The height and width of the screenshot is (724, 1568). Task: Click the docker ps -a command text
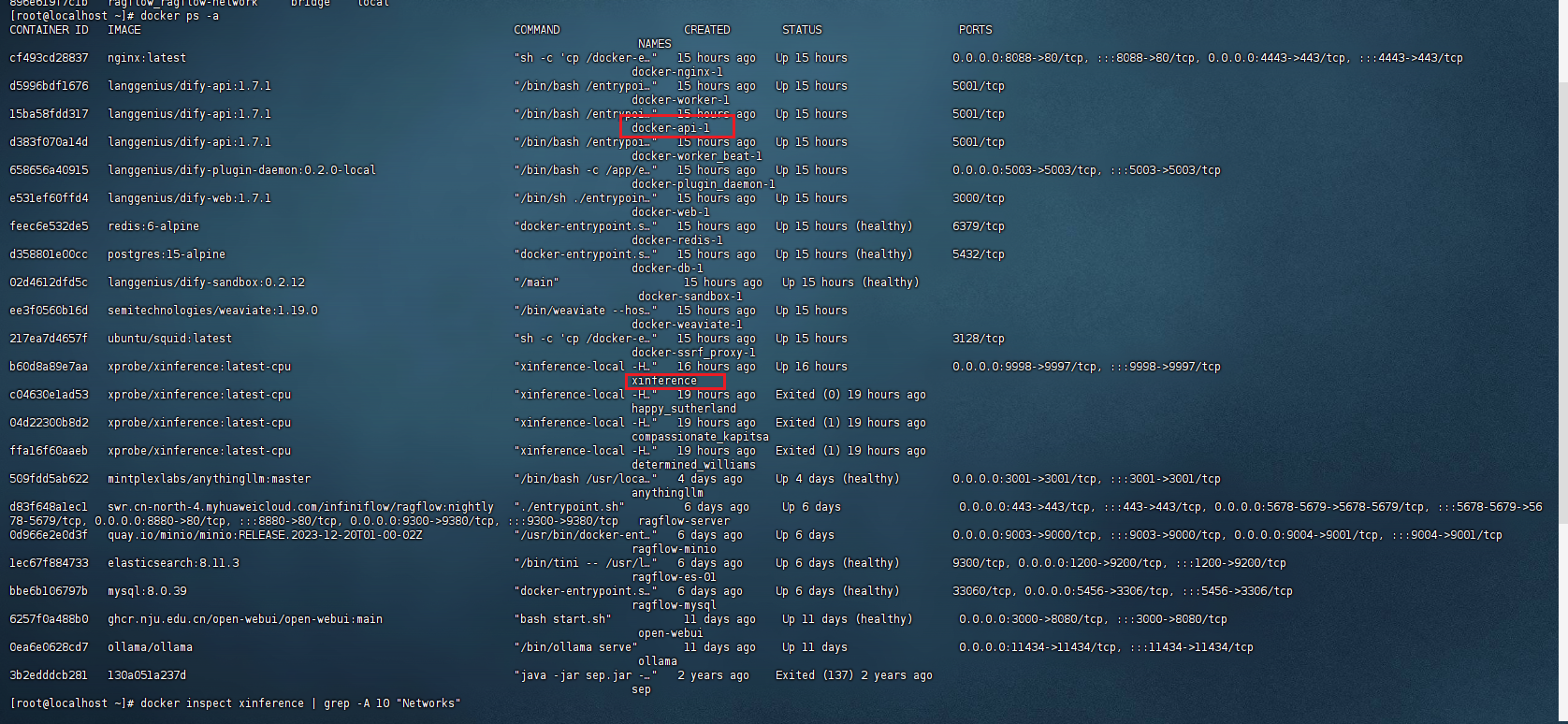pos(180,16)
